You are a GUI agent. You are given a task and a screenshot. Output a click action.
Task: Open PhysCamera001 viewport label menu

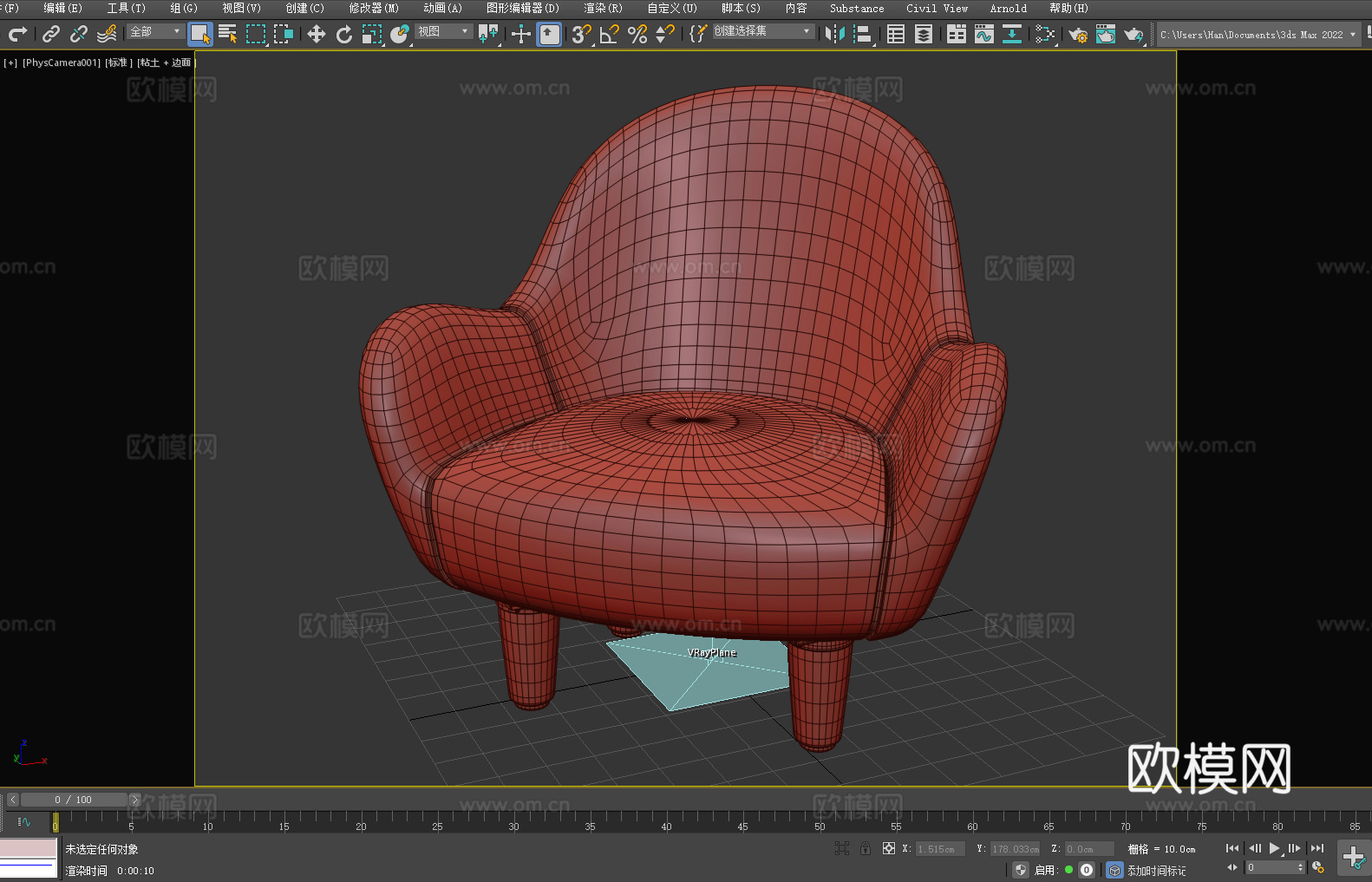[62, 62]
